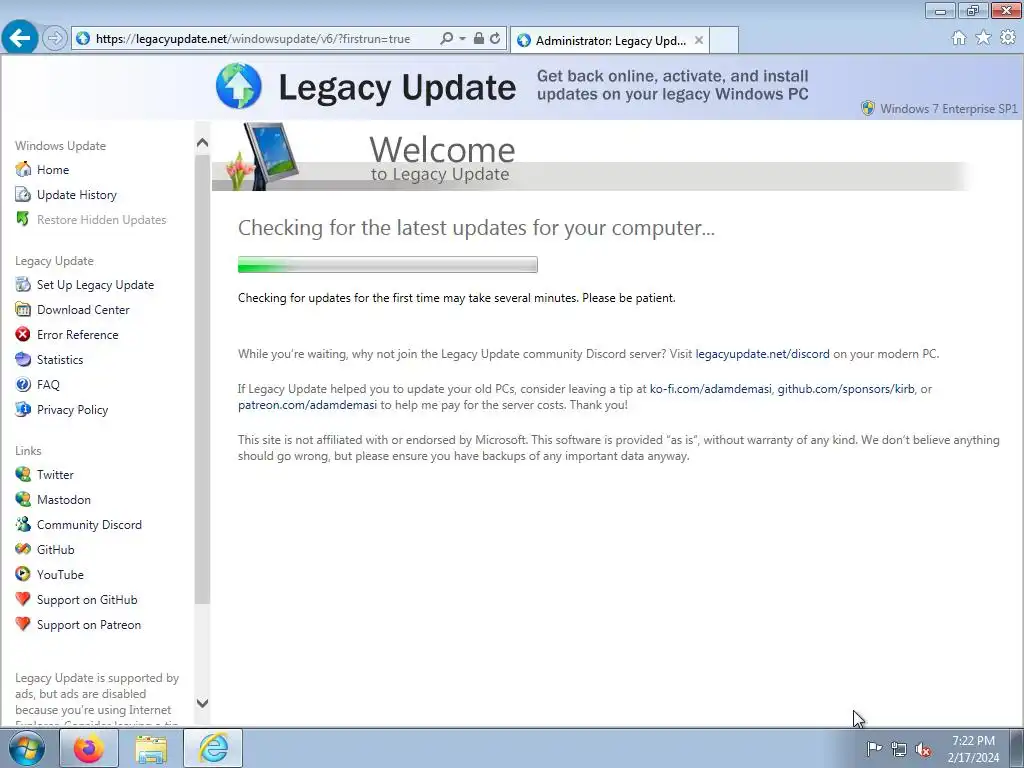
Task: Click the Action Center flag tray icon
Action: [874, 748]
